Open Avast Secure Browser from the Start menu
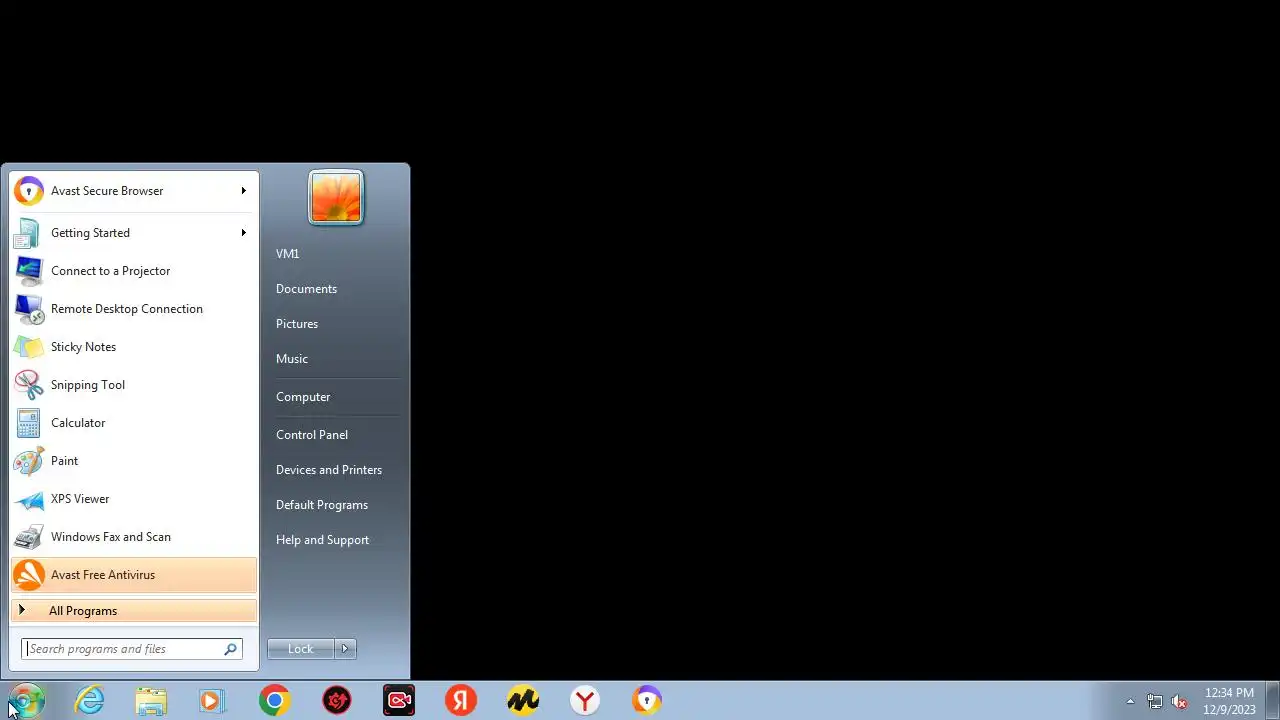The image size is (1280, 720). [134, 190]
